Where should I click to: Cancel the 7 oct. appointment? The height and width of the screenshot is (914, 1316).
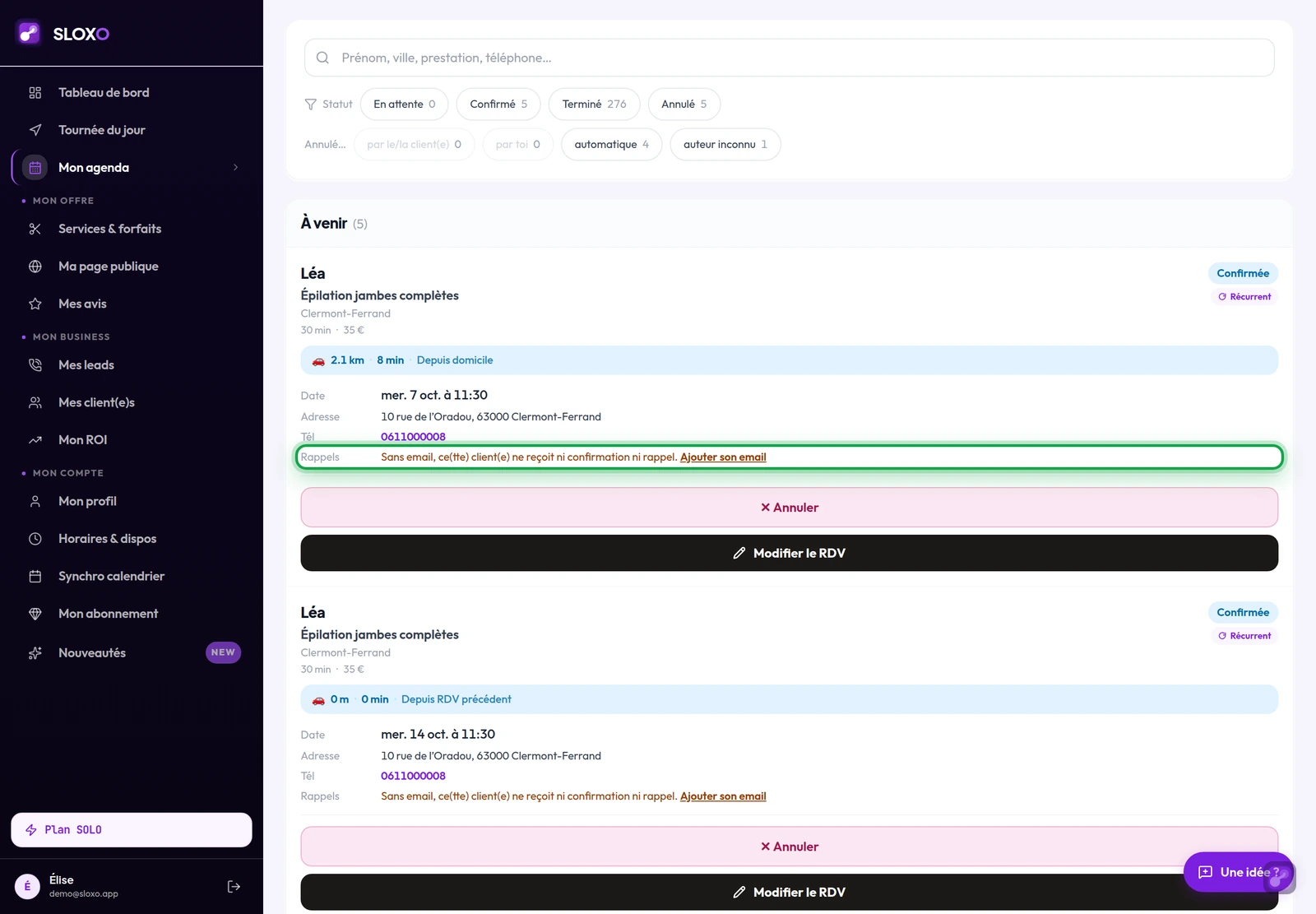click(x=790, y=508)
